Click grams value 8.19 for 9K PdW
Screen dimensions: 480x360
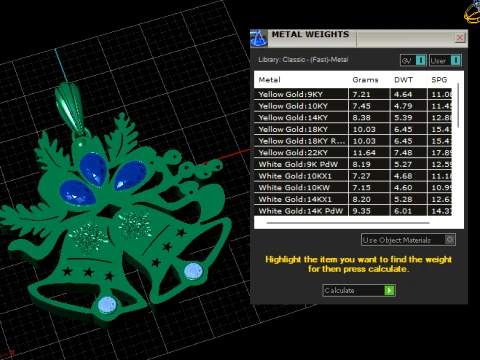click(361, 164)
